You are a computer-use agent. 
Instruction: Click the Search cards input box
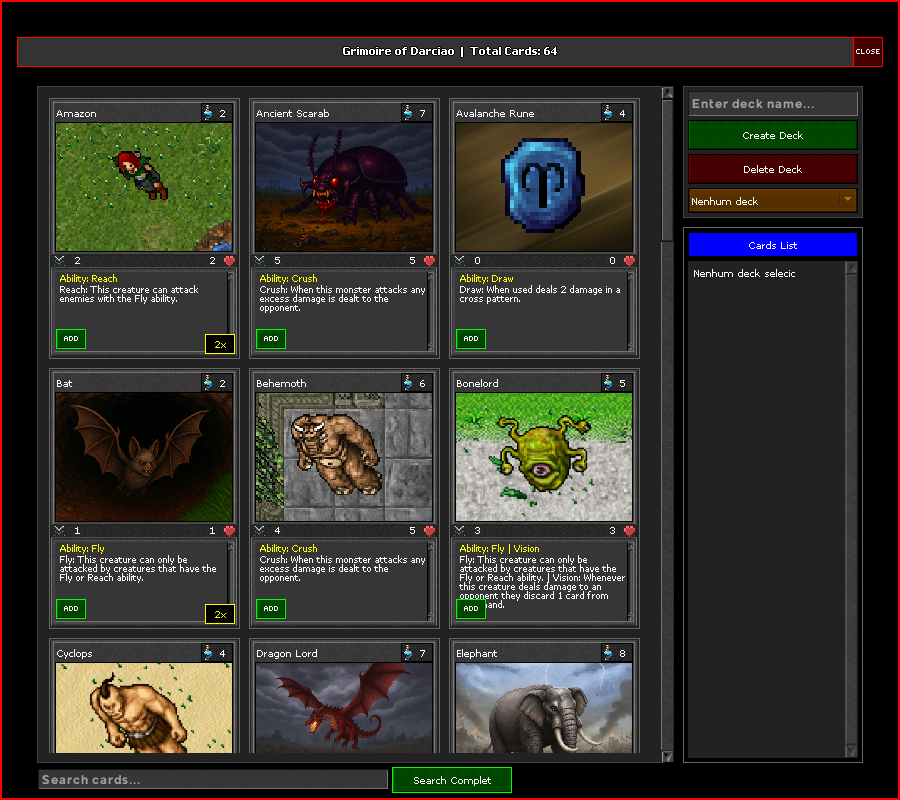(x=213, y=780)
